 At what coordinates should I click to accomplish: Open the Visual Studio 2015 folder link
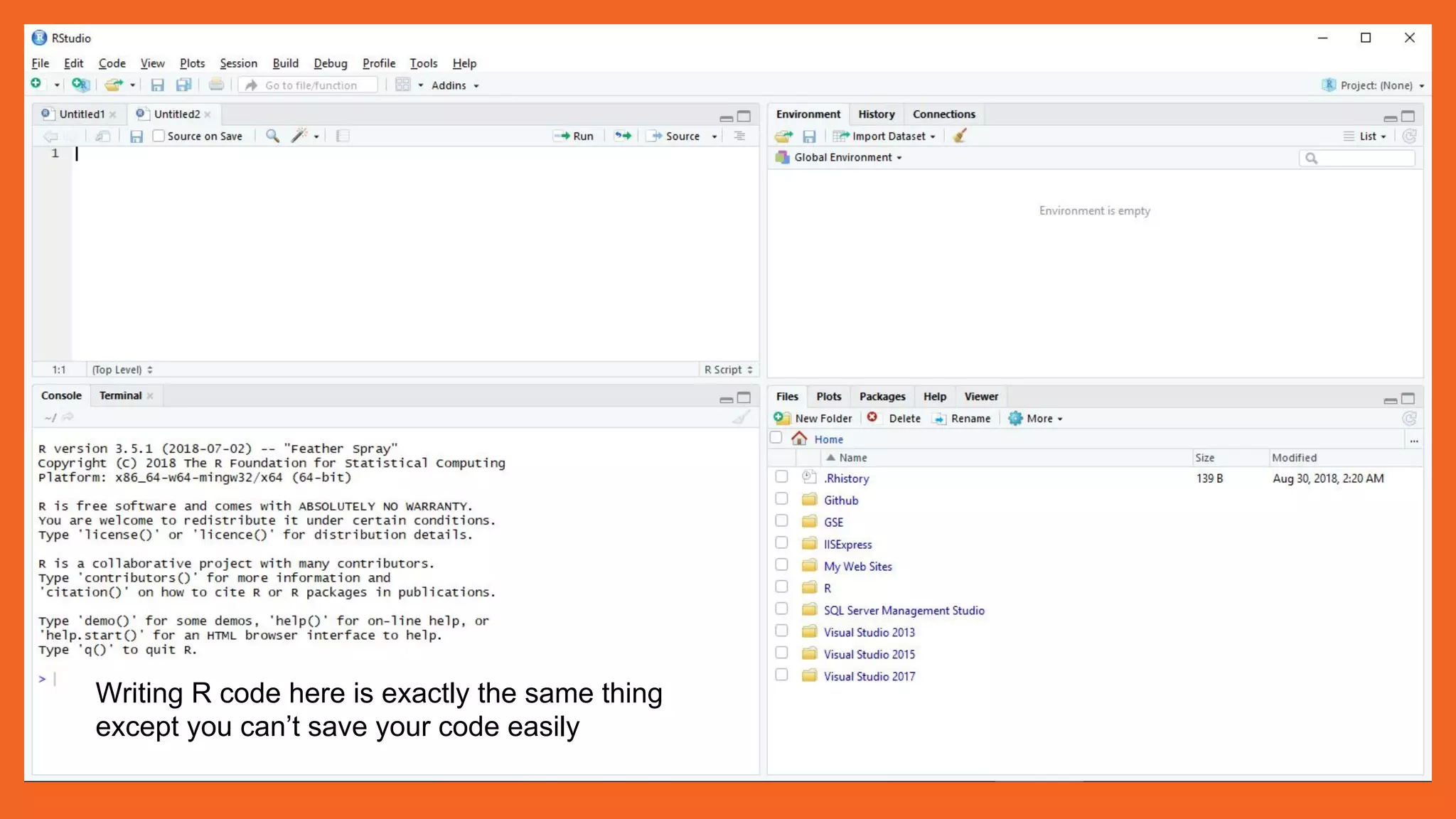pyautogui.click(x=869, y=654)
